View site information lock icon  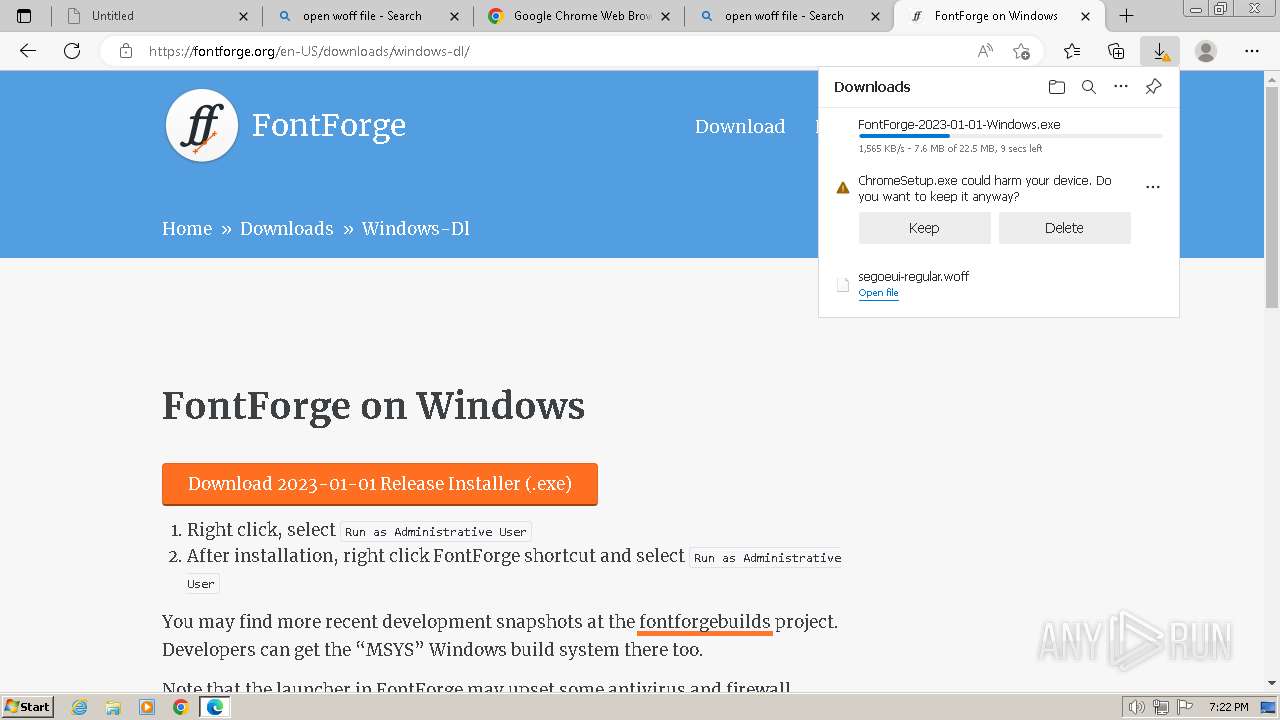click(126, 51)
